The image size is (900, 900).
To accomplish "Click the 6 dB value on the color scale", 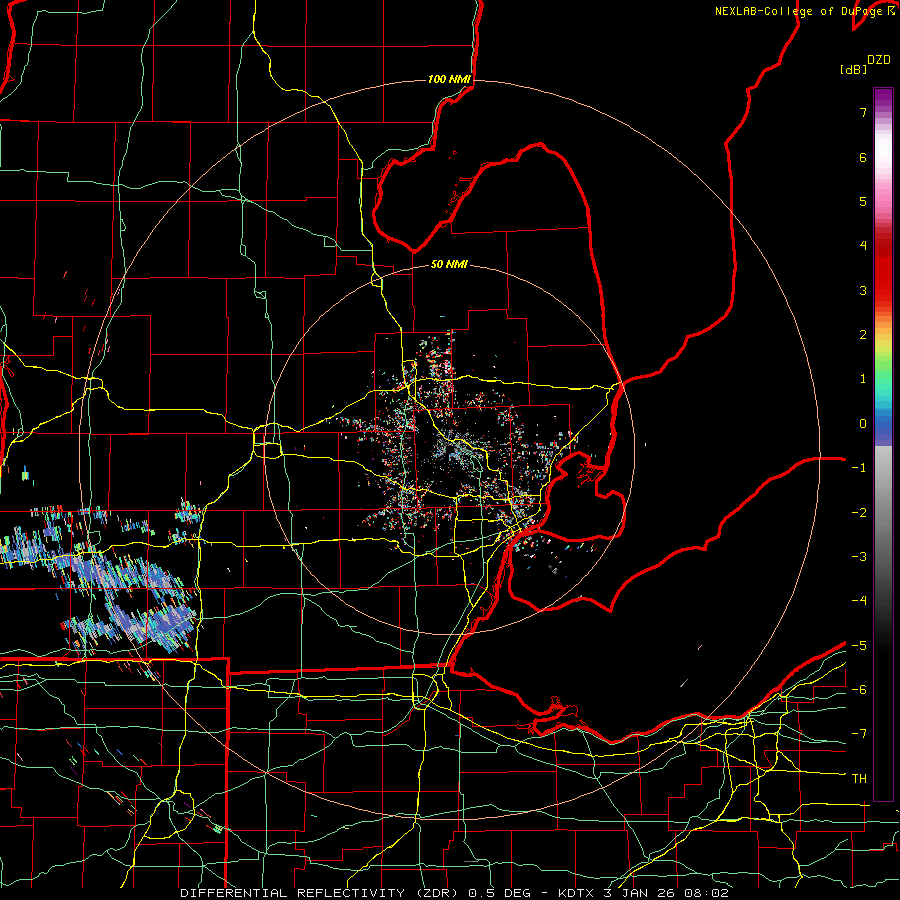I will point(863,157).
